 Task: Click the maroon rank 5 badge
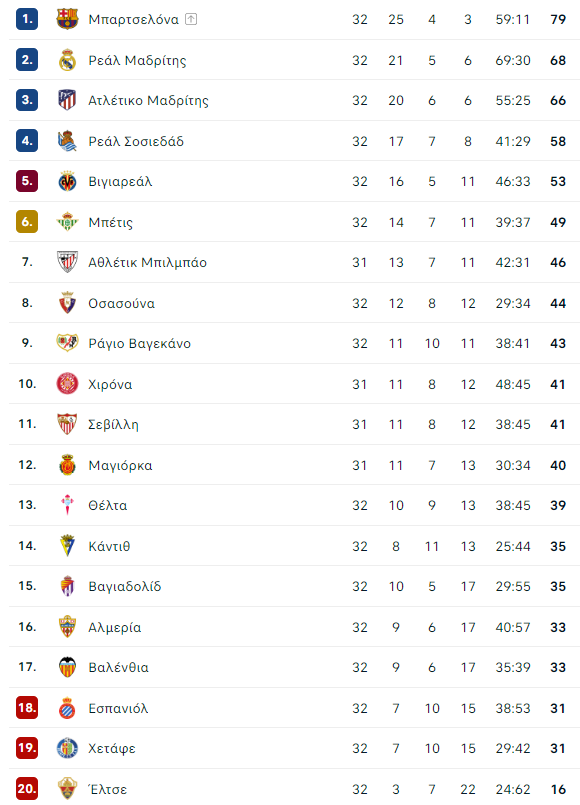click(x=27, y=181)
